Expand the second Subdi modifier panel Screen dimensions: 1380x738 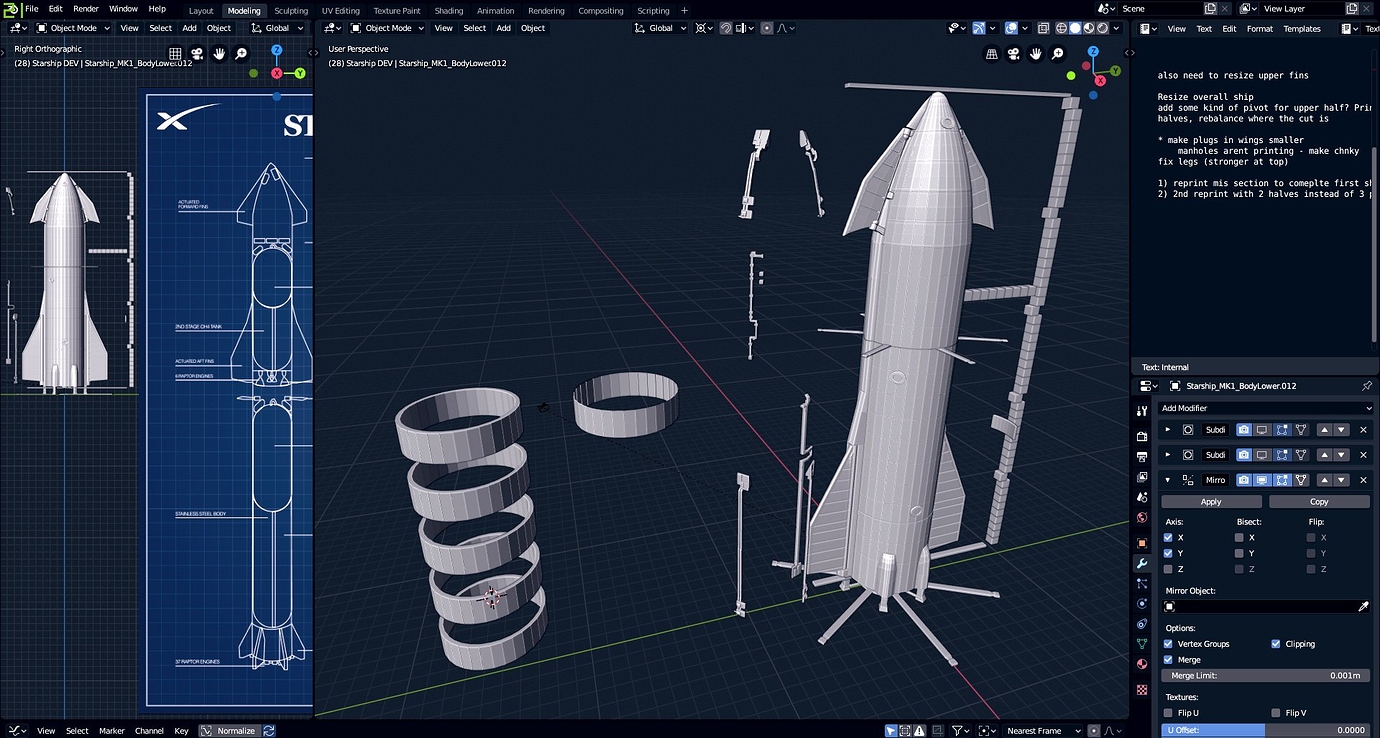tap(1168, 455)
